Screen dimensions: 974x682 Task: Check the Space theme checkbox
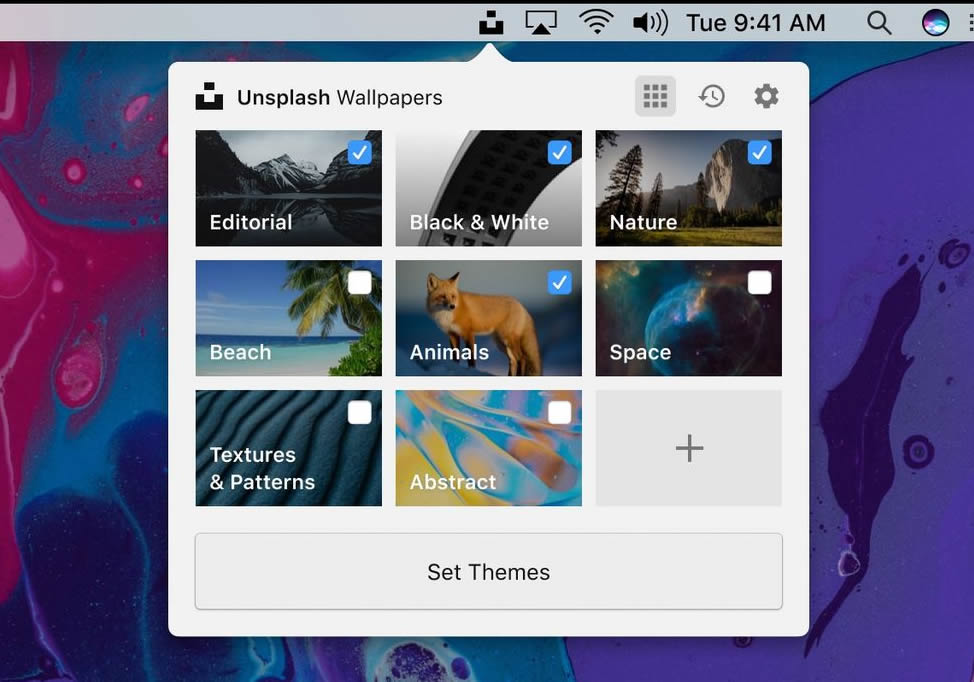760,283
